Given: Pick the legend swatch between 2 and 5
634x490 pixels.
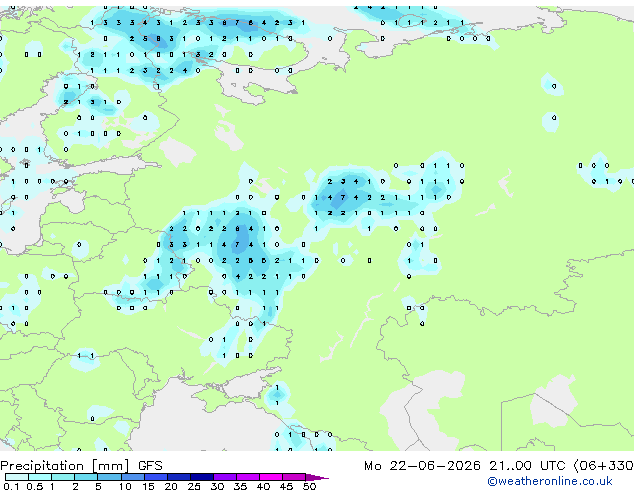Looking at the screenshot, I should point(86,477).
